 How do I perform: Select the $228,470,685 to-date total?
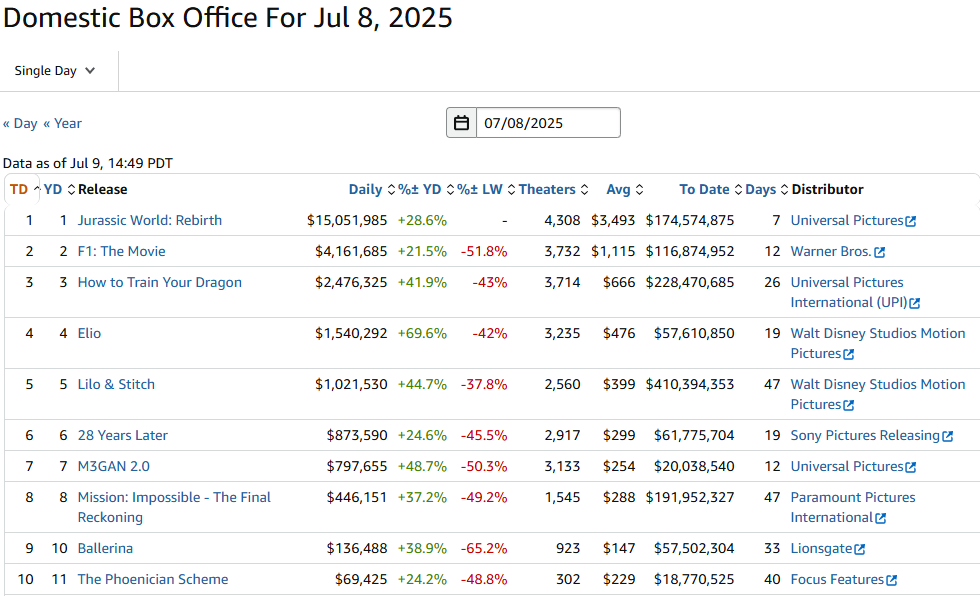click(x=690, y=282)
